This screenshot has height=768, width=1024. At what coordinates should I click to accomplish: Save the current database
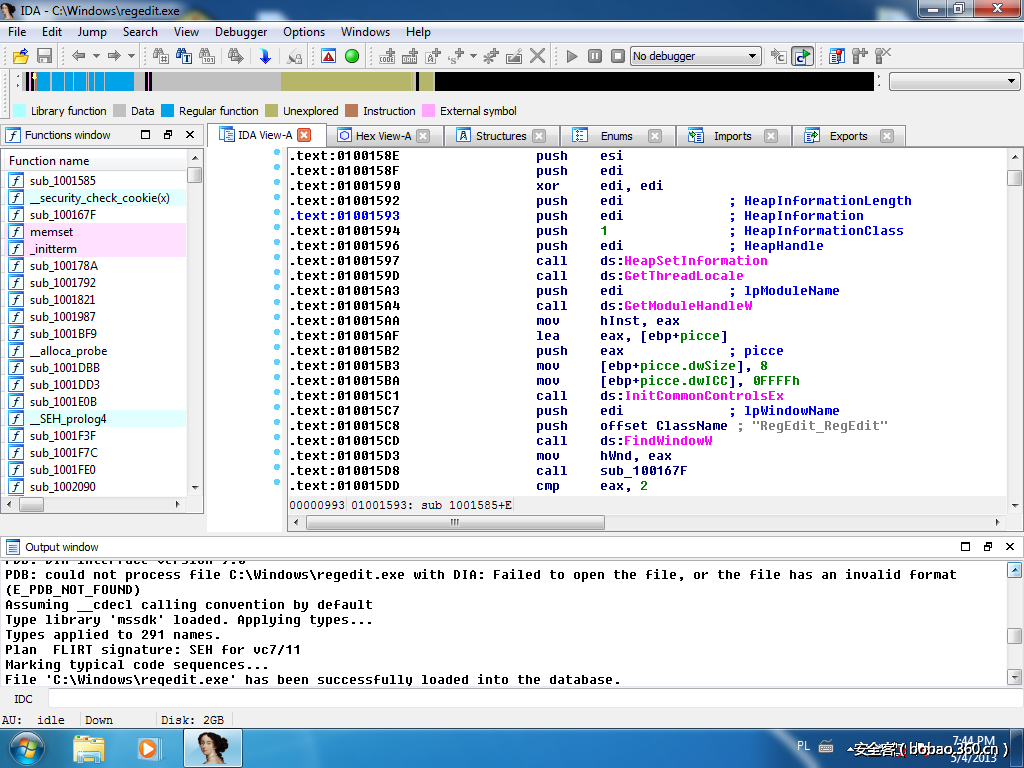45,55
